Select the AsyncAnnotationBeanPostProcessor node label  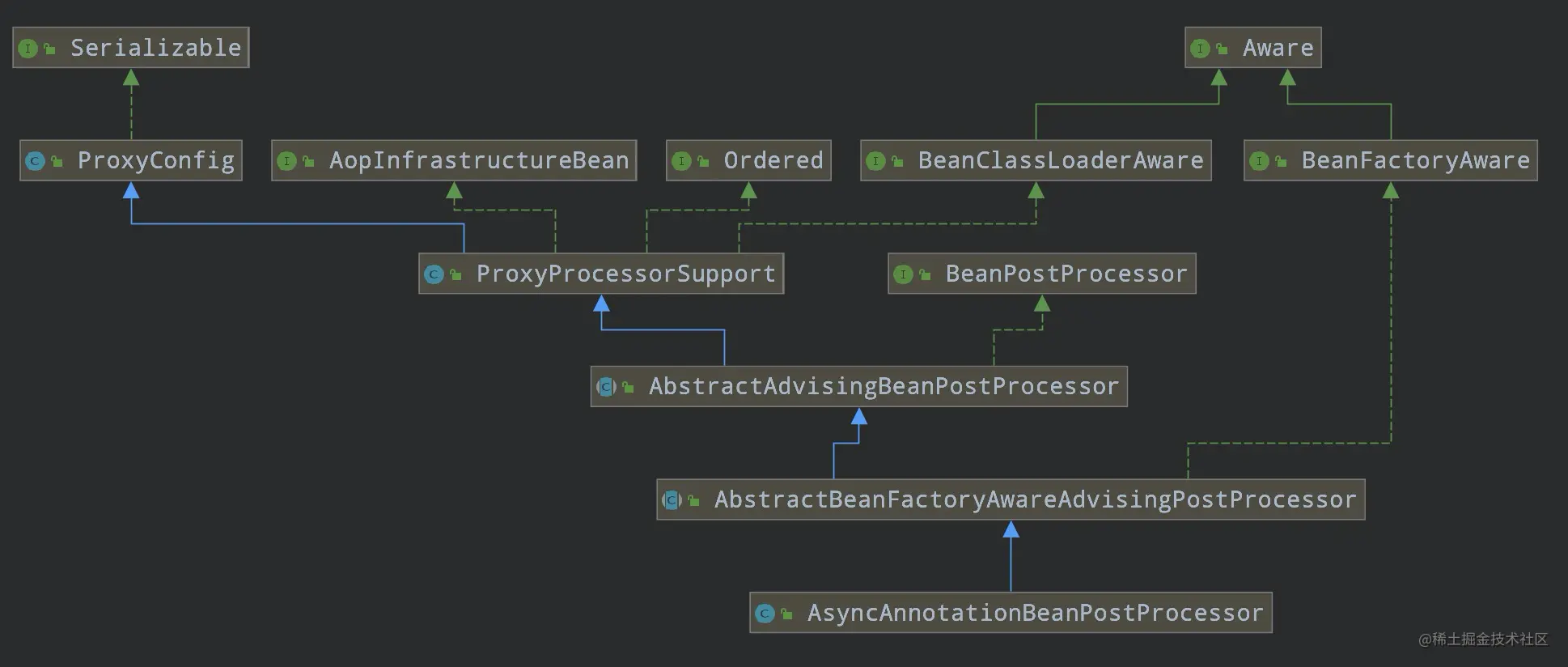tap(1035, 613)
